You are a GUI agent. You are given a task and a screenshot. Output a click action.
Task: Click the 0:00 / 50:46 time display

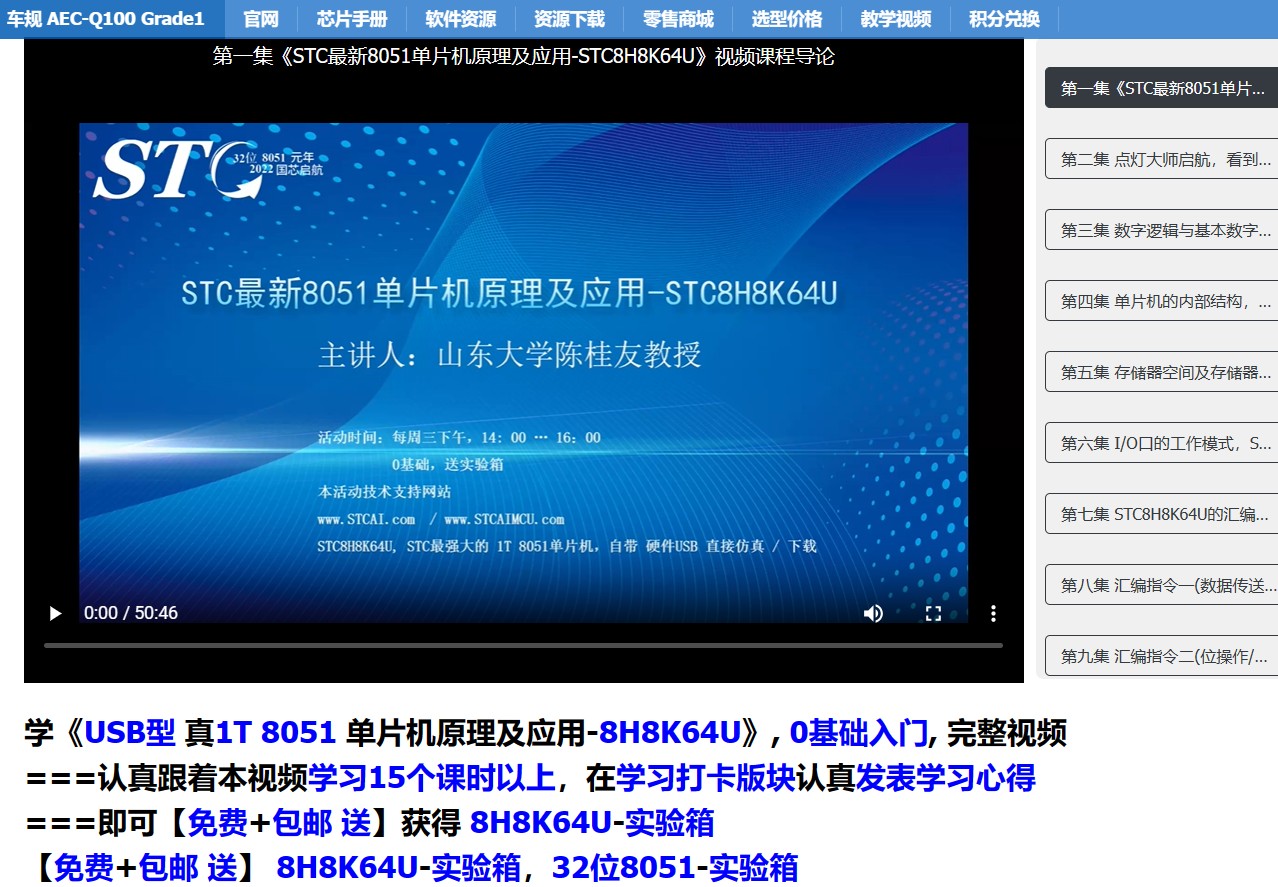131,613
